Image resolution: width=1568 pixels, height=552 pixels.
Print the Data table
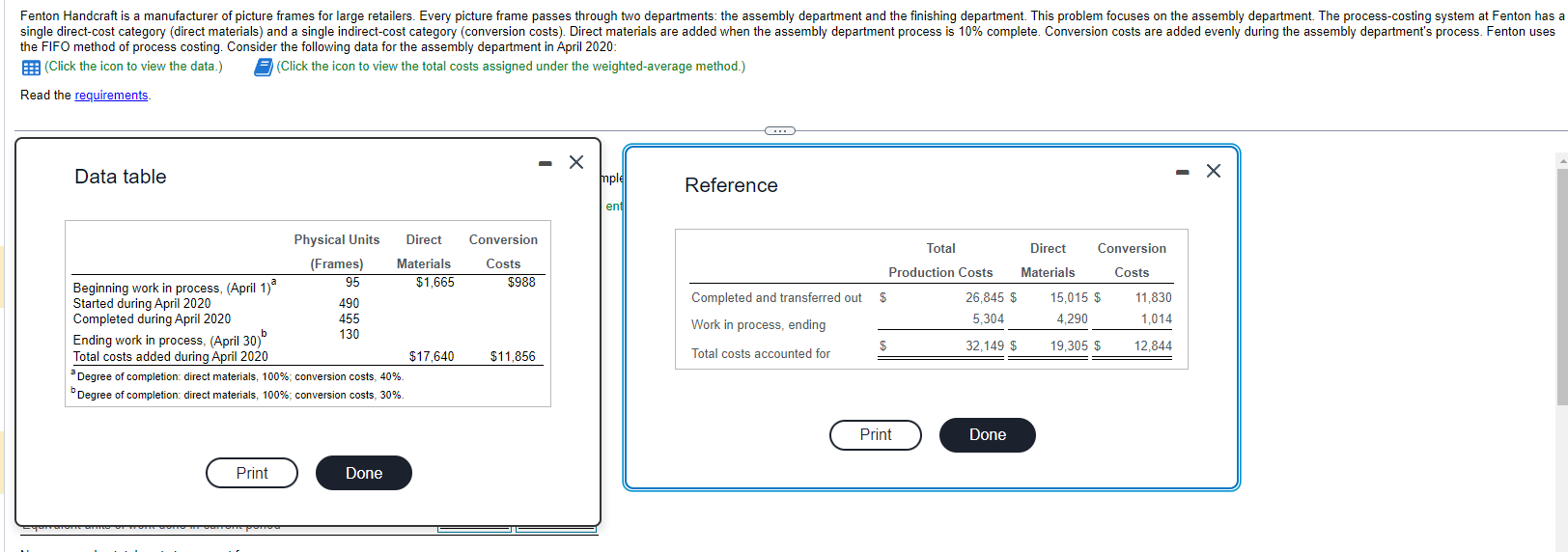[252, 473]
